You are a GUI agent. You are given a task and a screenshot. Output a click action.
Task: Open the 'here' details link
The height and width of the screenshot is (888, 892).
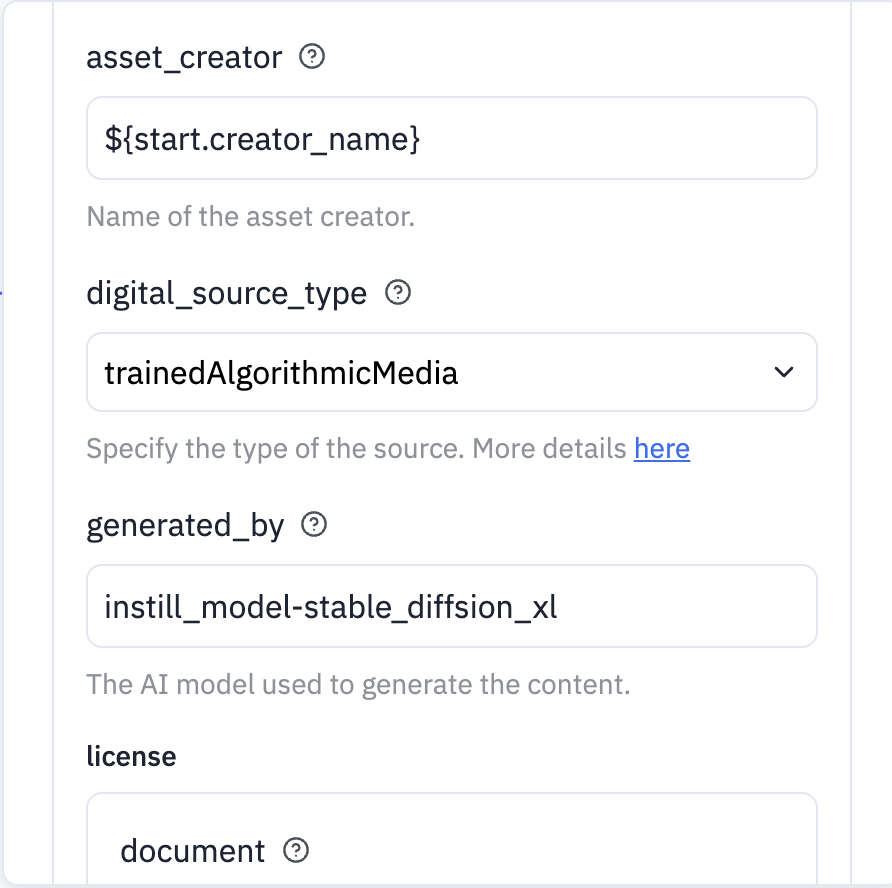pyautogui.click(x=661, y=449)
